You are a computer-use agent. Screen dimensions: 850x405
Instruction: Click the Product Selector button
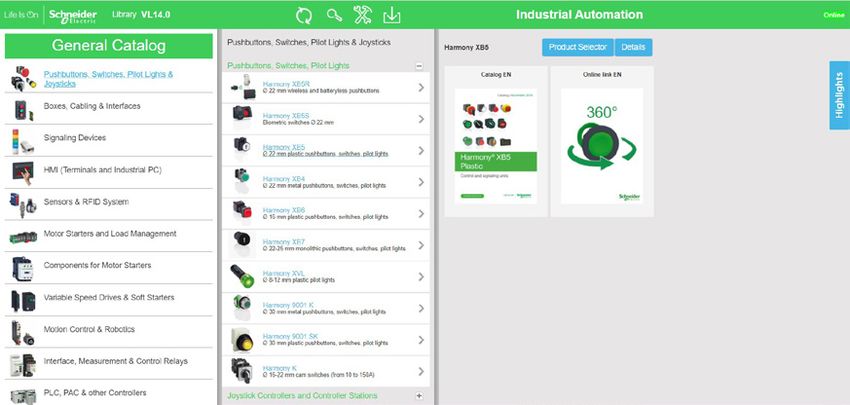[x=576, y=47]
